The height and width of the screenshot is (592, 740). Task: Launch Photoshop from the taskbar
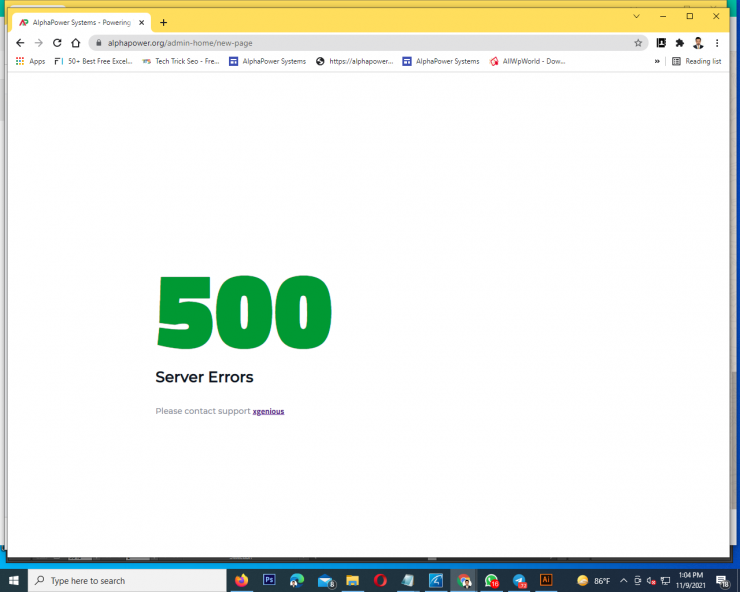point(269,580)
